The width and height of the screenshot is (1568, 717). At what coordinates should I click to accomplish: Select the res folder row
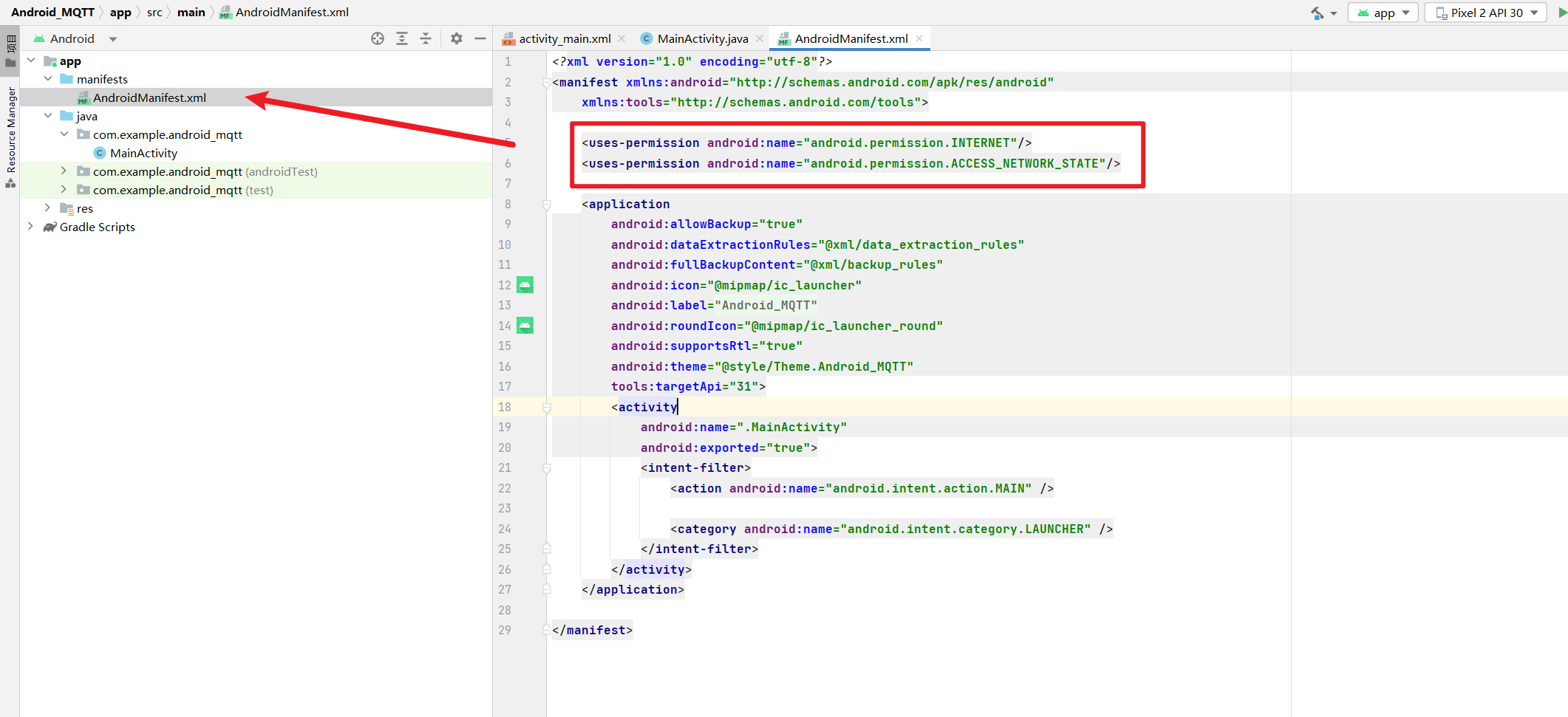(x=256, y=208)
